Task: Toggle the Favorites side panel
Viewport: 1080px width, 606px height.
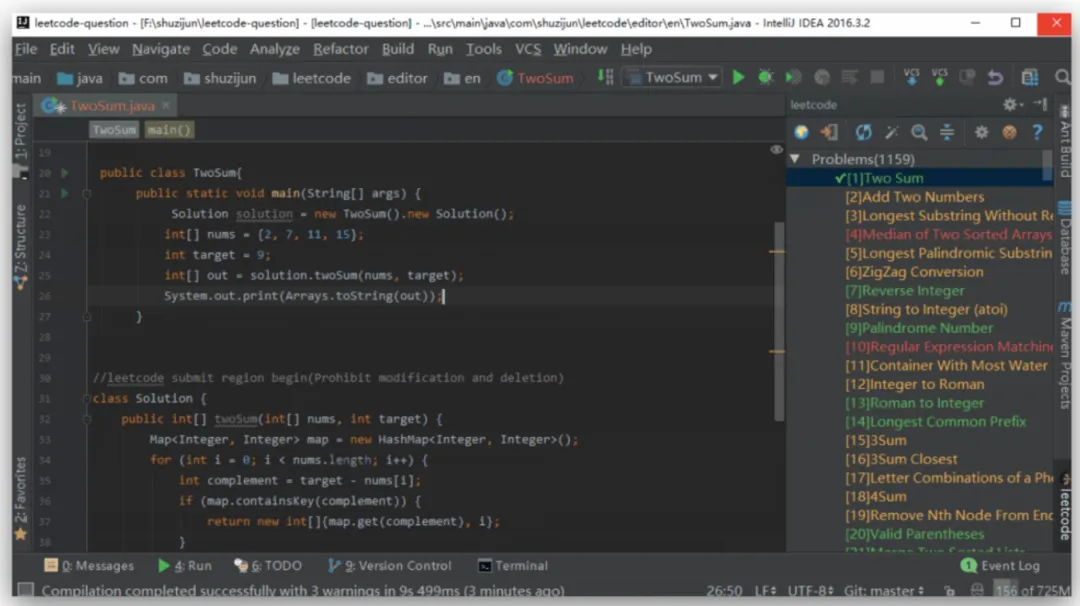Action: pyautogui.click(x=21, y=499)
